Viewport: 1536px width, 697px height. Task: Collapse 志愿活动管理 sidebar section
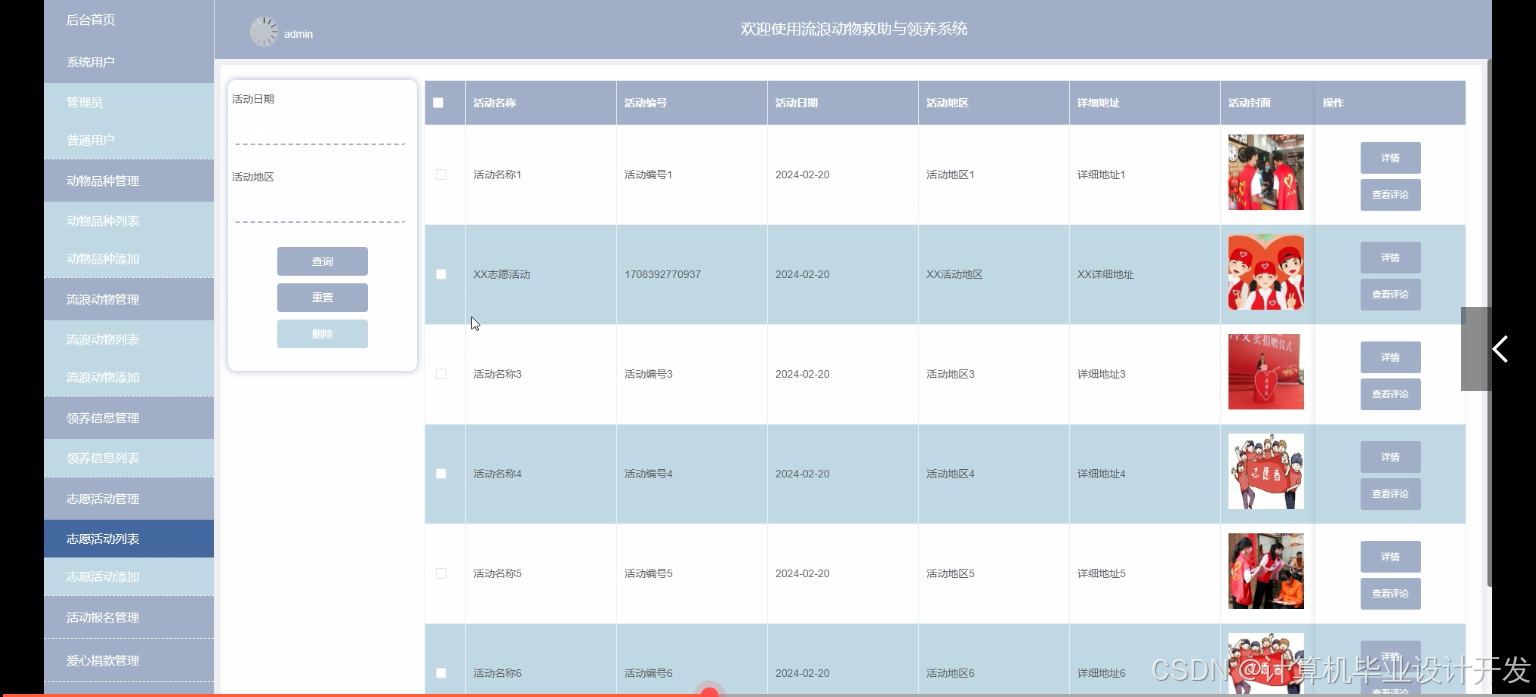[129, 499]
